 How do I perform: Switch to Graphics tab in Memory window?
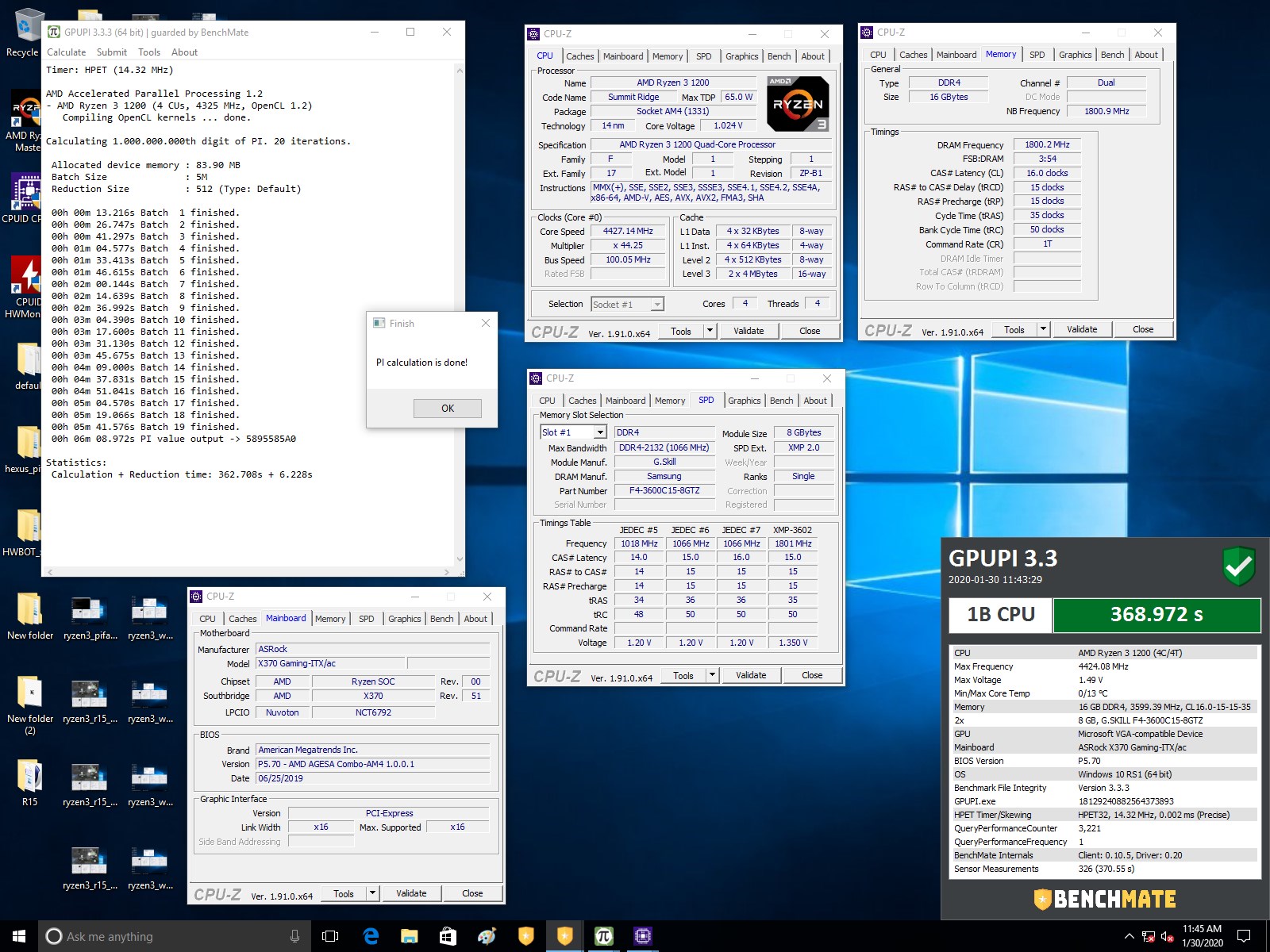tap(1075, 55)
